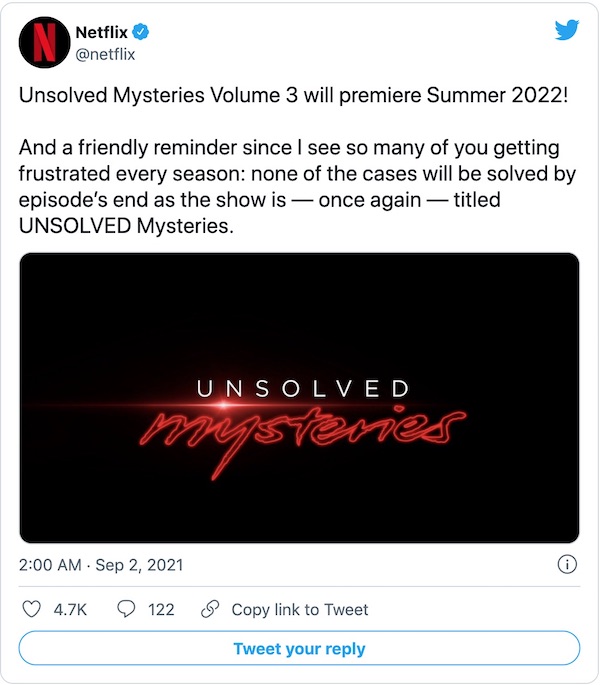Like the tweet with the heart icon
The height and width of the screenshot is (685, 600).
coord(30,609)
